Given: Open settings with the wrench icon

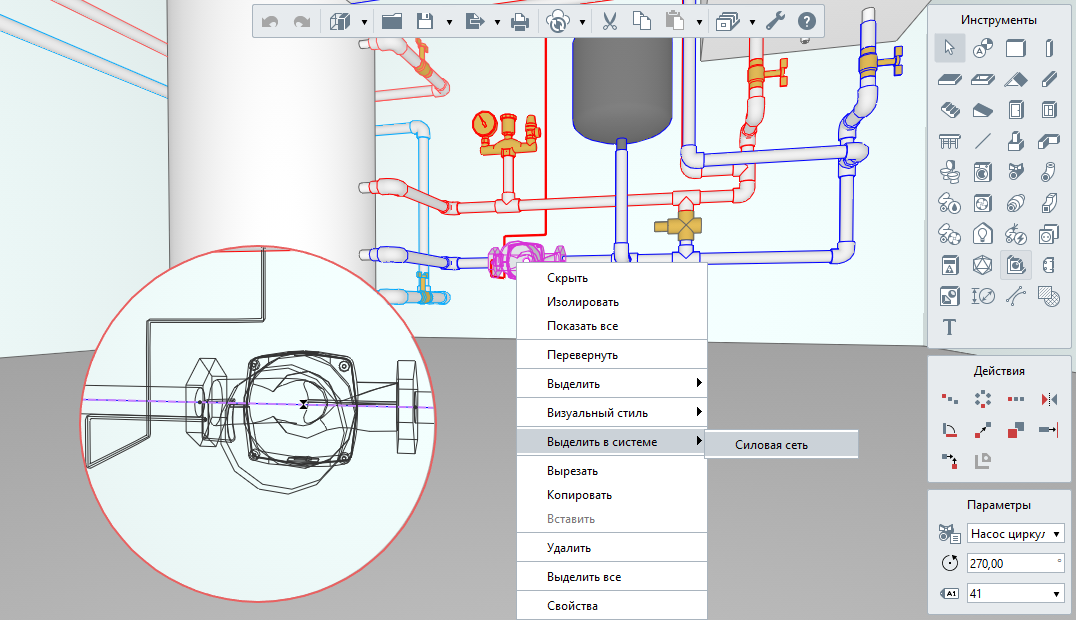Looking at the screenshot, I should click(x=775, y=22).
